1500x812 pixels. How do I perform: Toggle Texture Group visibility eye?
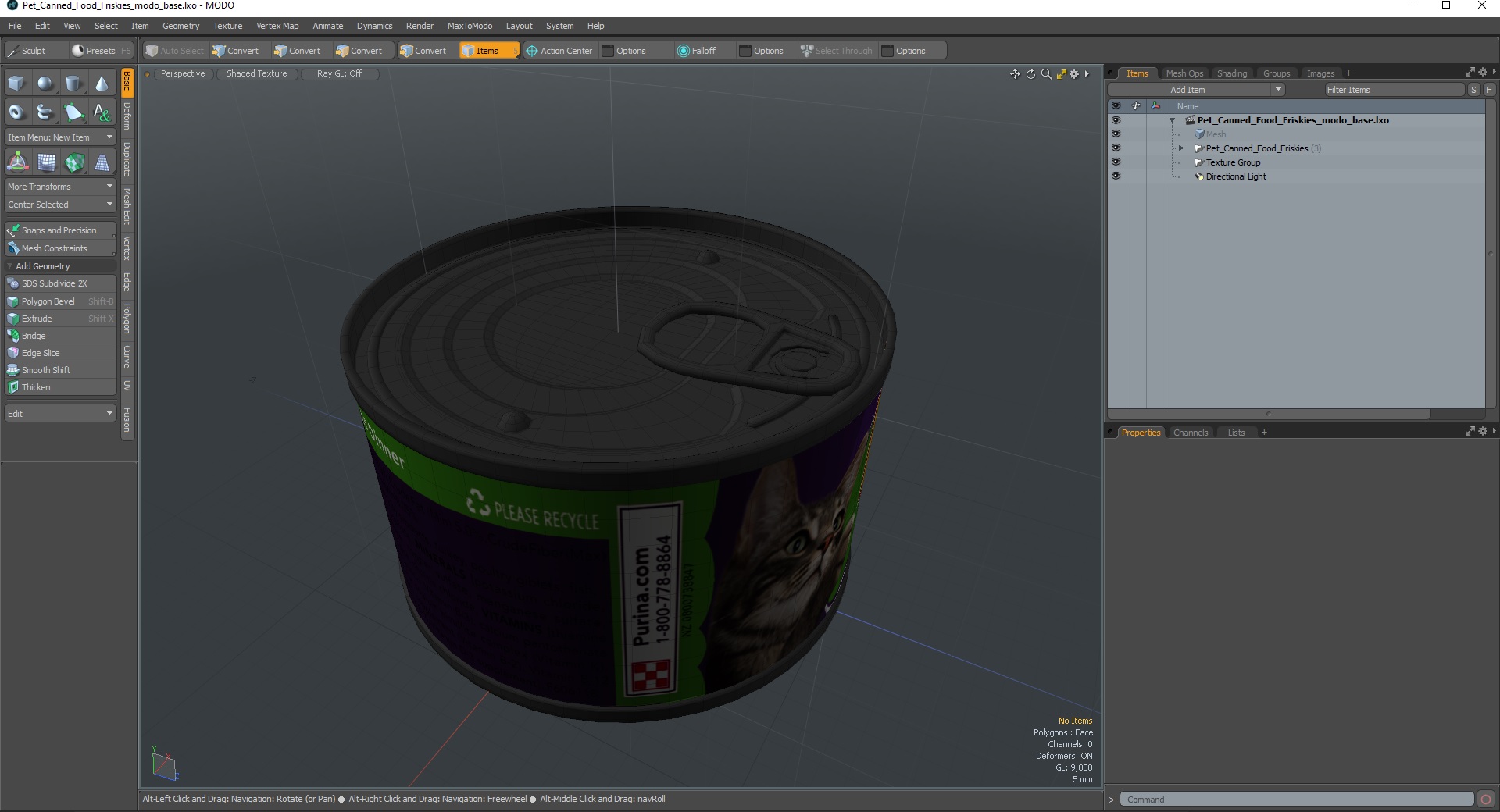point(1116,162)
